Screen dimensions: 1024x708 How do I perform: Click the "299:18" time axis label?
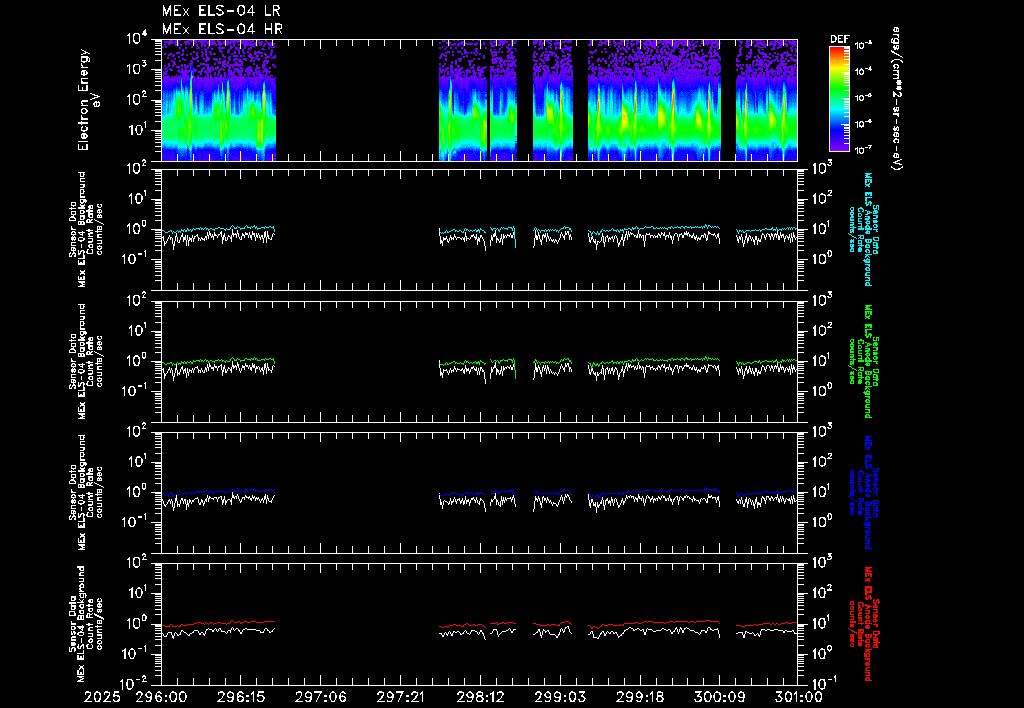click(639, 697)
